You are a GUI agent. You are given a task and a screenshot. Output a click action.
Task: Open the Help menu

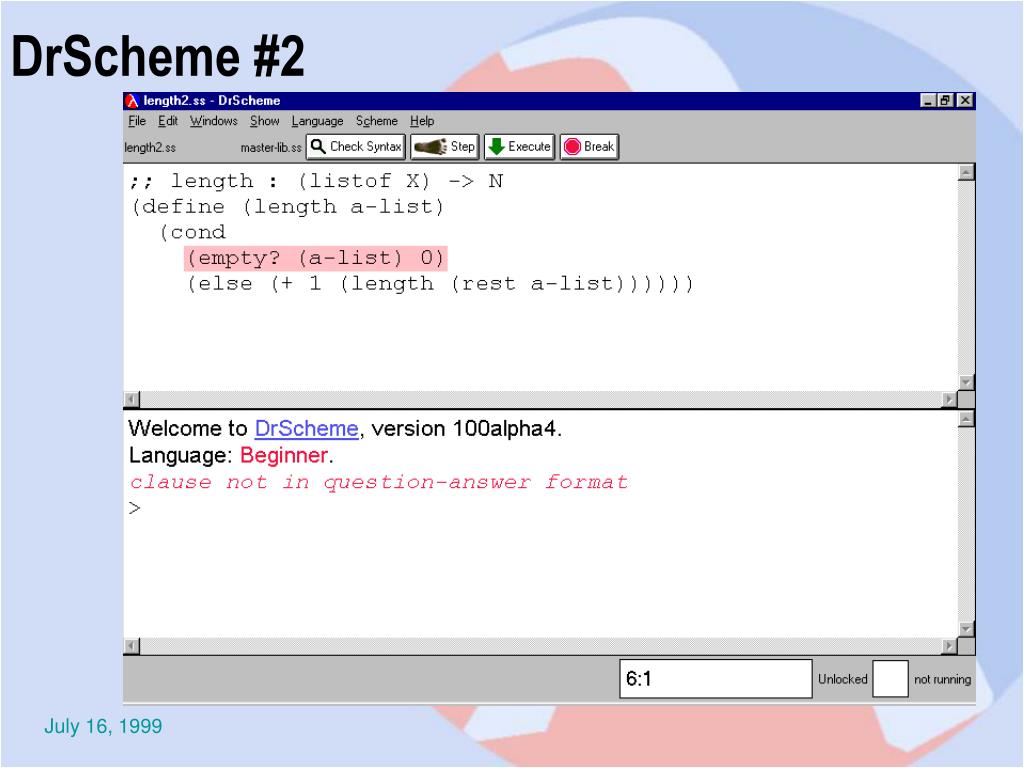coord(422,121)
